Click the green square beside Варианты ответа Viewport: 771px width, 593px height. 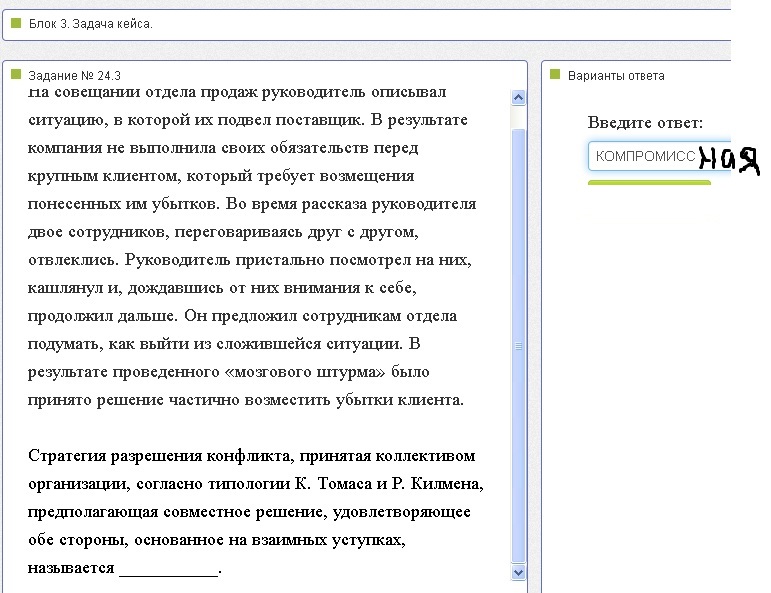click(x=555, y=74)
